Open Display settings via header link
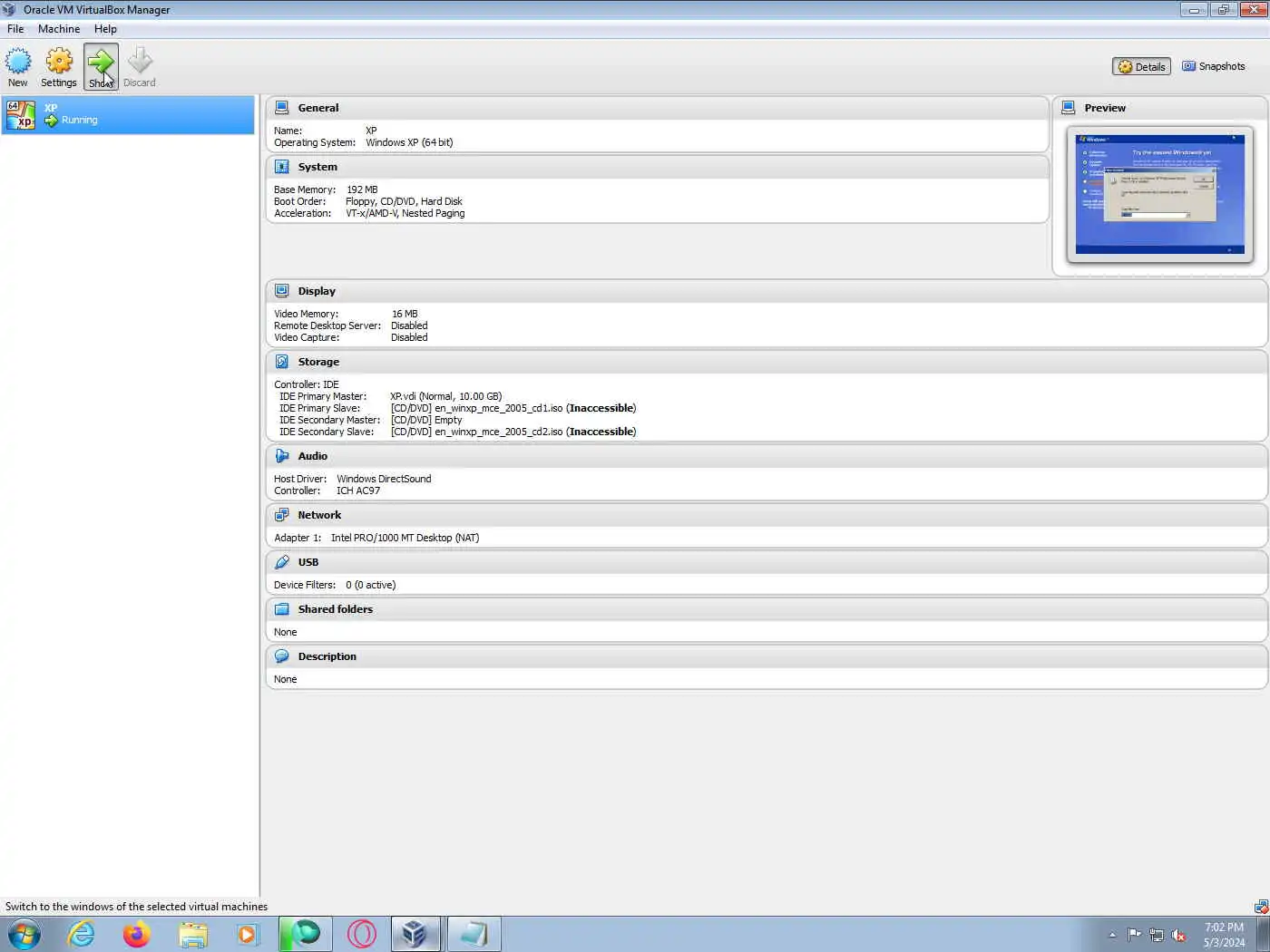This screenshot has width=1270, height=952. click(317, 291)
